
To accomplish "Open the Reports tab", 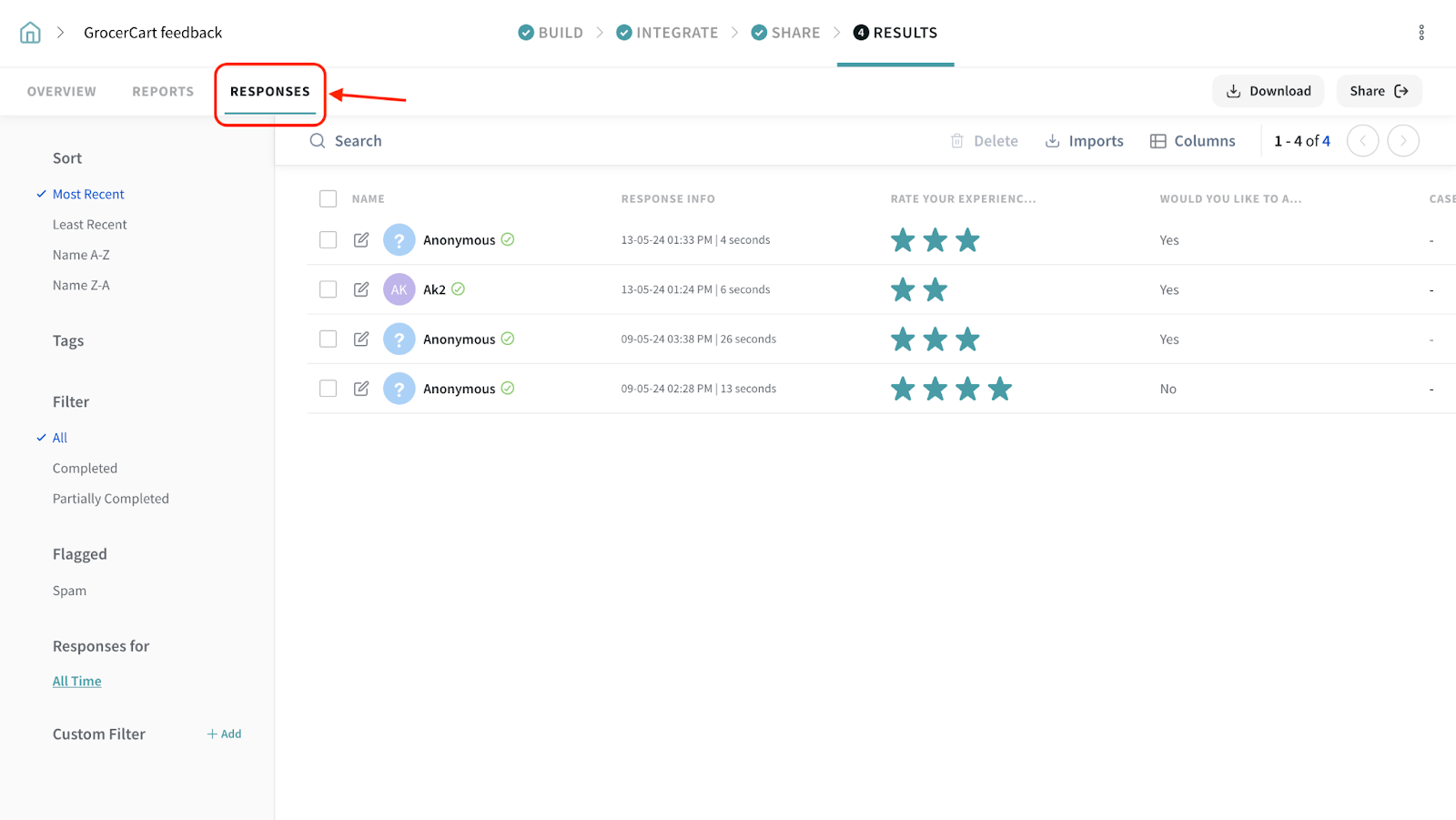I will click(x=163, y=92).
